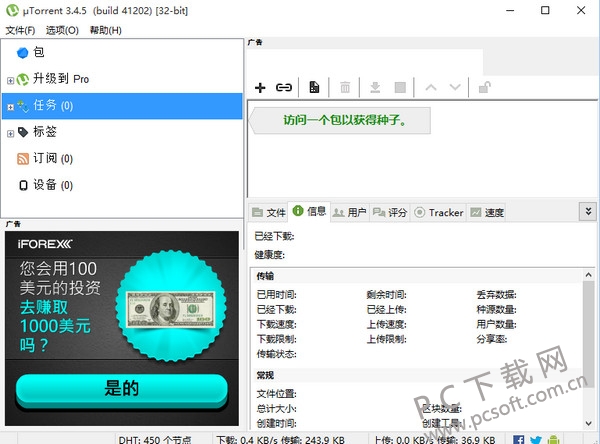This screenshot has width=600, height=444.
Task: Open the 包 bundles sidebar item
Action: pyautogui.click(x=122, y=52)
